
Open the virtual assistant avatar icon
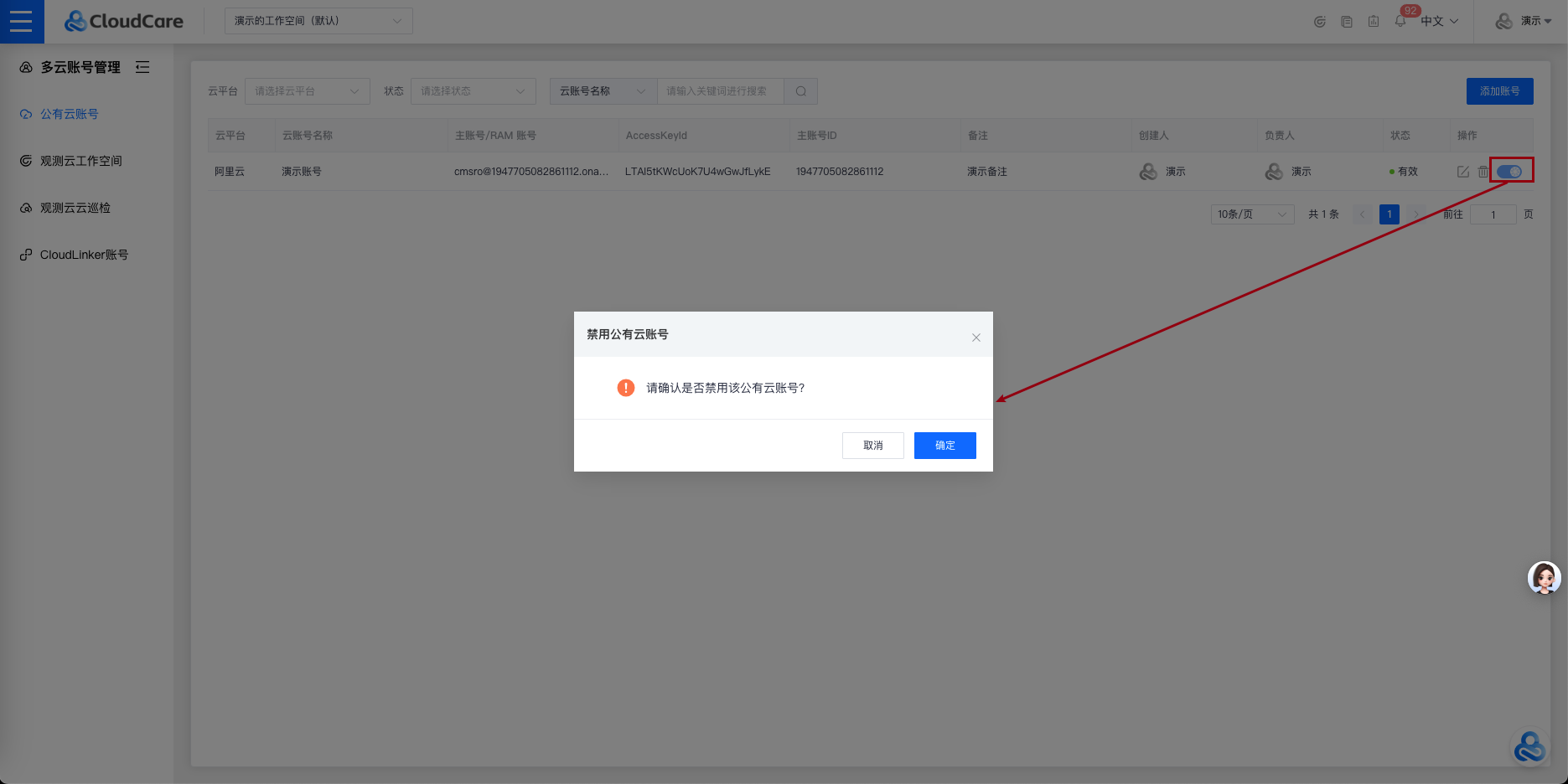(x=1544, y=578)
